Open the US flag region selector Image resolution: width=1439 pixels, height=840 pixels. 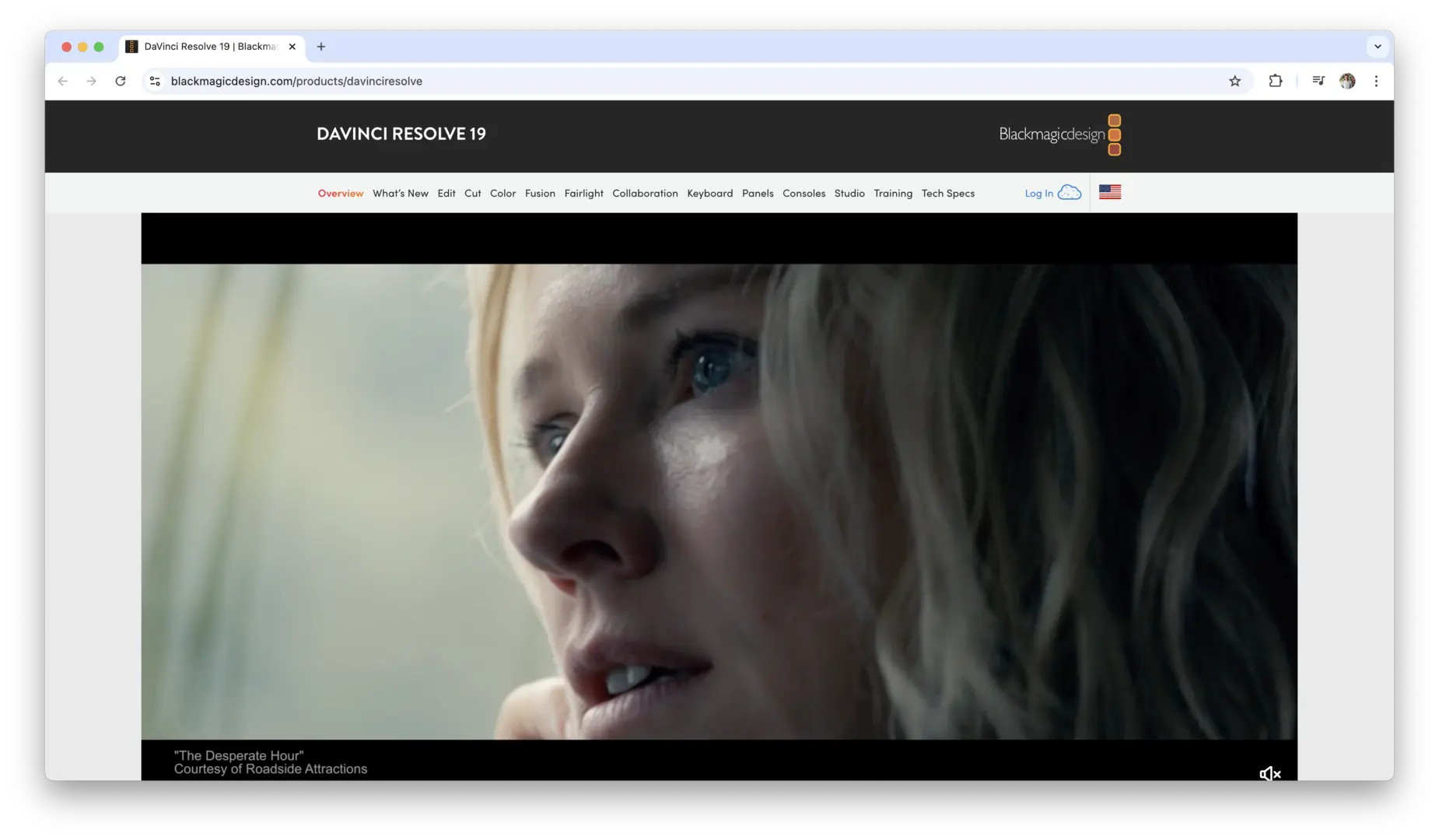pos(1110,192)
